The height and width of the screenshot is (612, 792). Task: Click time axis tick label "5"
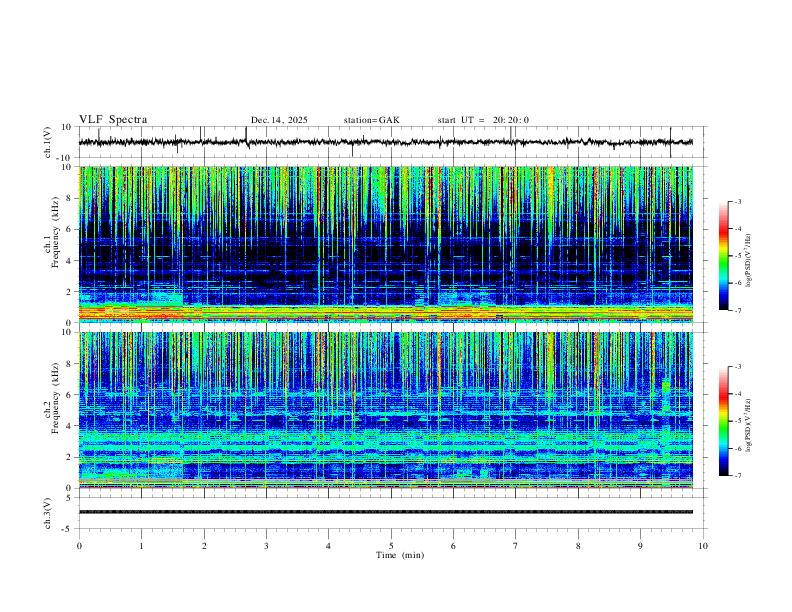click(391, 546)
